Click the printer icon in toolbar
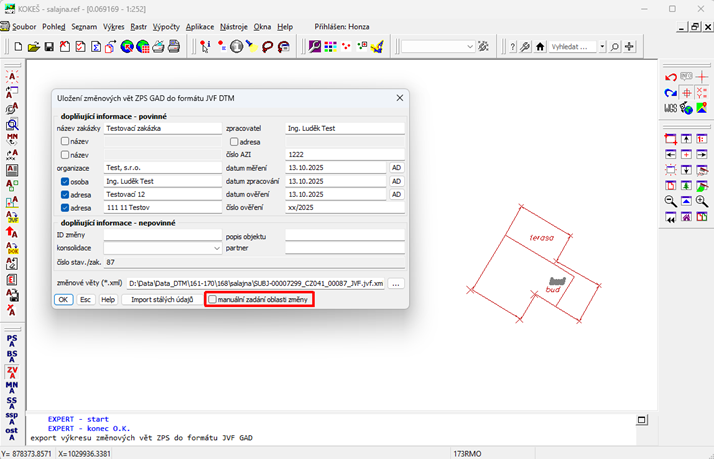The image size is (714, 459). pos(173,47)
